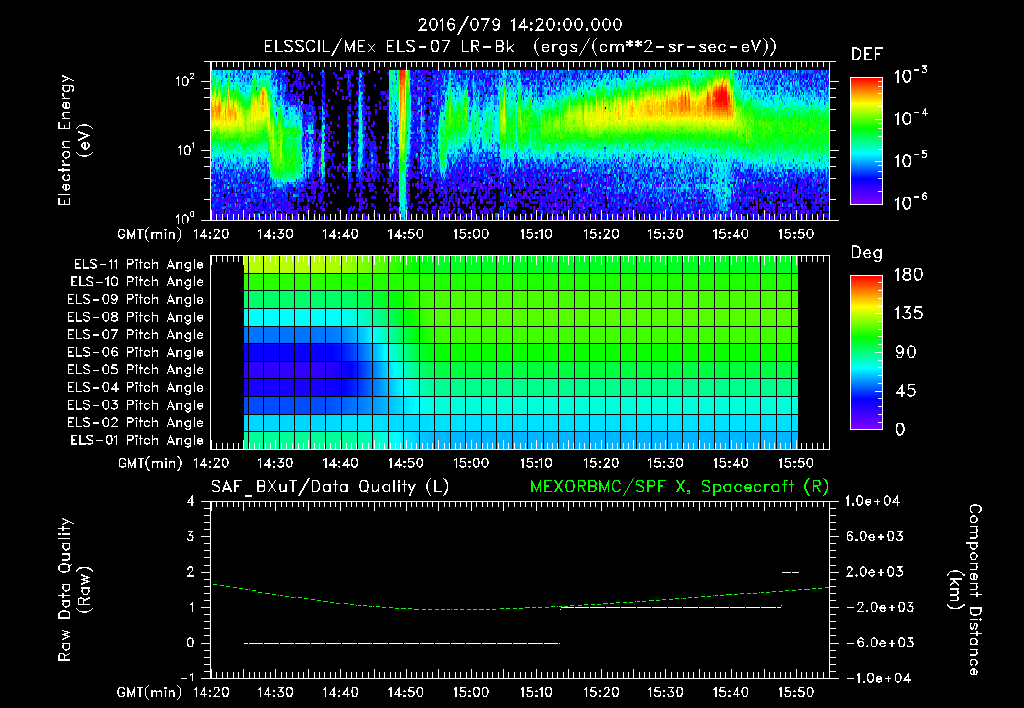The height and width of the screenshot is (708, 1024).
Task: Click the ELS-02 Pitch Angle row label
Action: (x=136, y=423)
